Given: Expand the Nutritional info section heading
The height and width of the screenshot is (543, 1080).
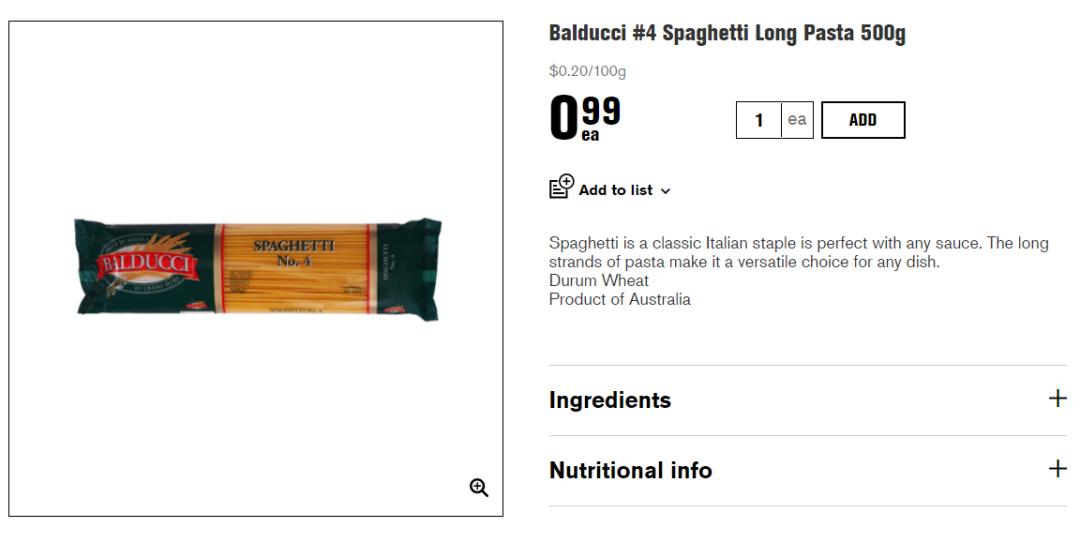Looking at the screenshot, I should click(630, 470).
